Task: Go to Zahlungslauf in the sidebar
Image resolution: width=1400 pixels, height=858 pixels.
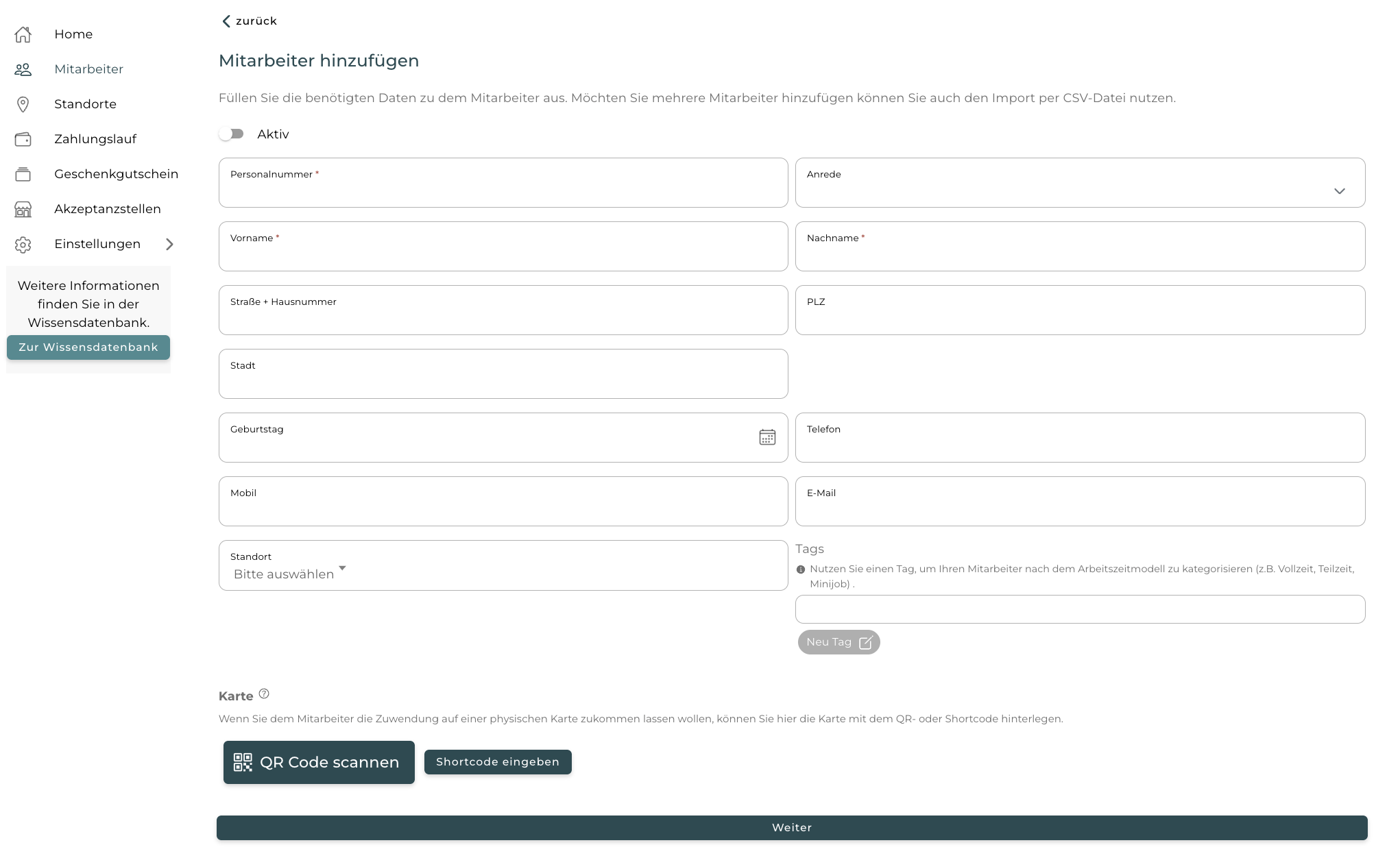Action: [x=95, y=139]
